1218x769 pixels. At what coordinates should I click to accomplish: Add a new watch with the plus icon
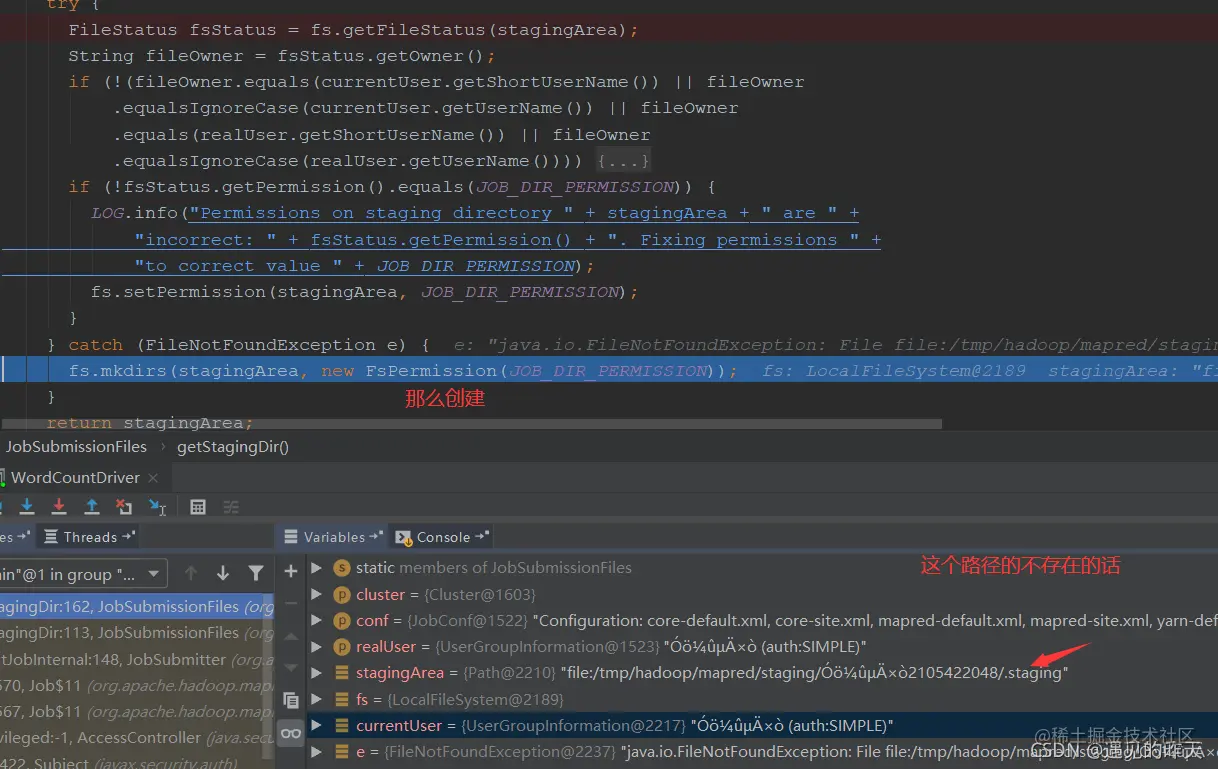[291, 571]
